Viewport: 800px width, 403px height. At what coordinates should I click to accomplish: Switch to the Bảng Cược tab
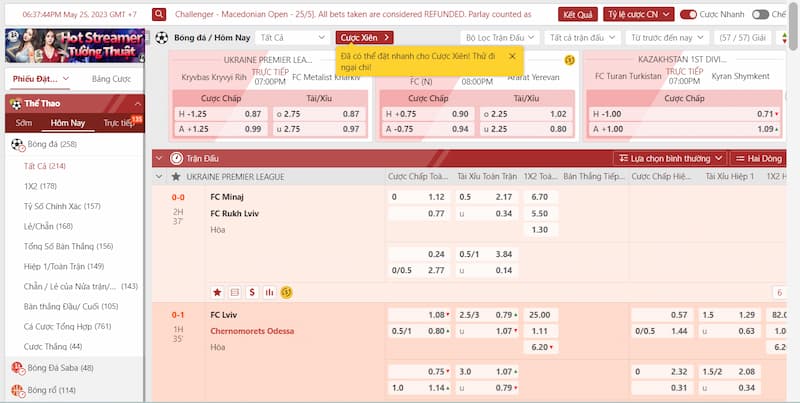(111, 78)
